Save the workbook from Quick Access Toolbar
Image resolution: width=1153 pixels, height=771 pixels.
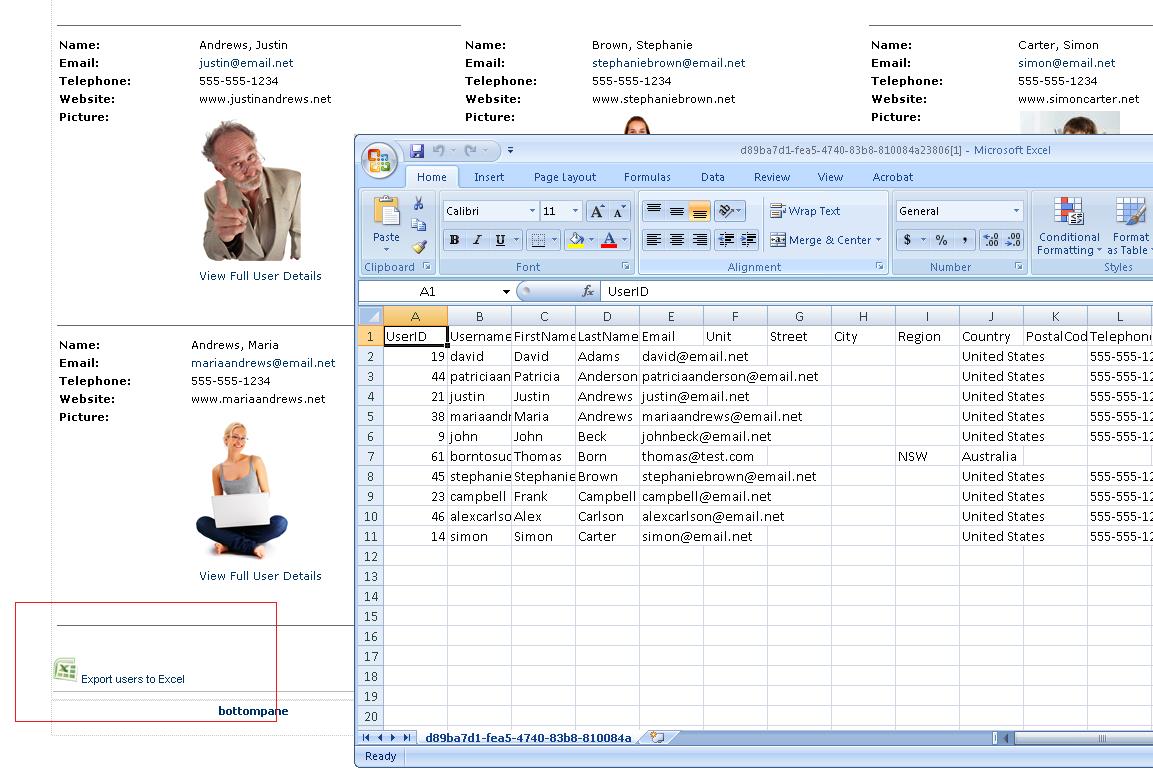417,151
